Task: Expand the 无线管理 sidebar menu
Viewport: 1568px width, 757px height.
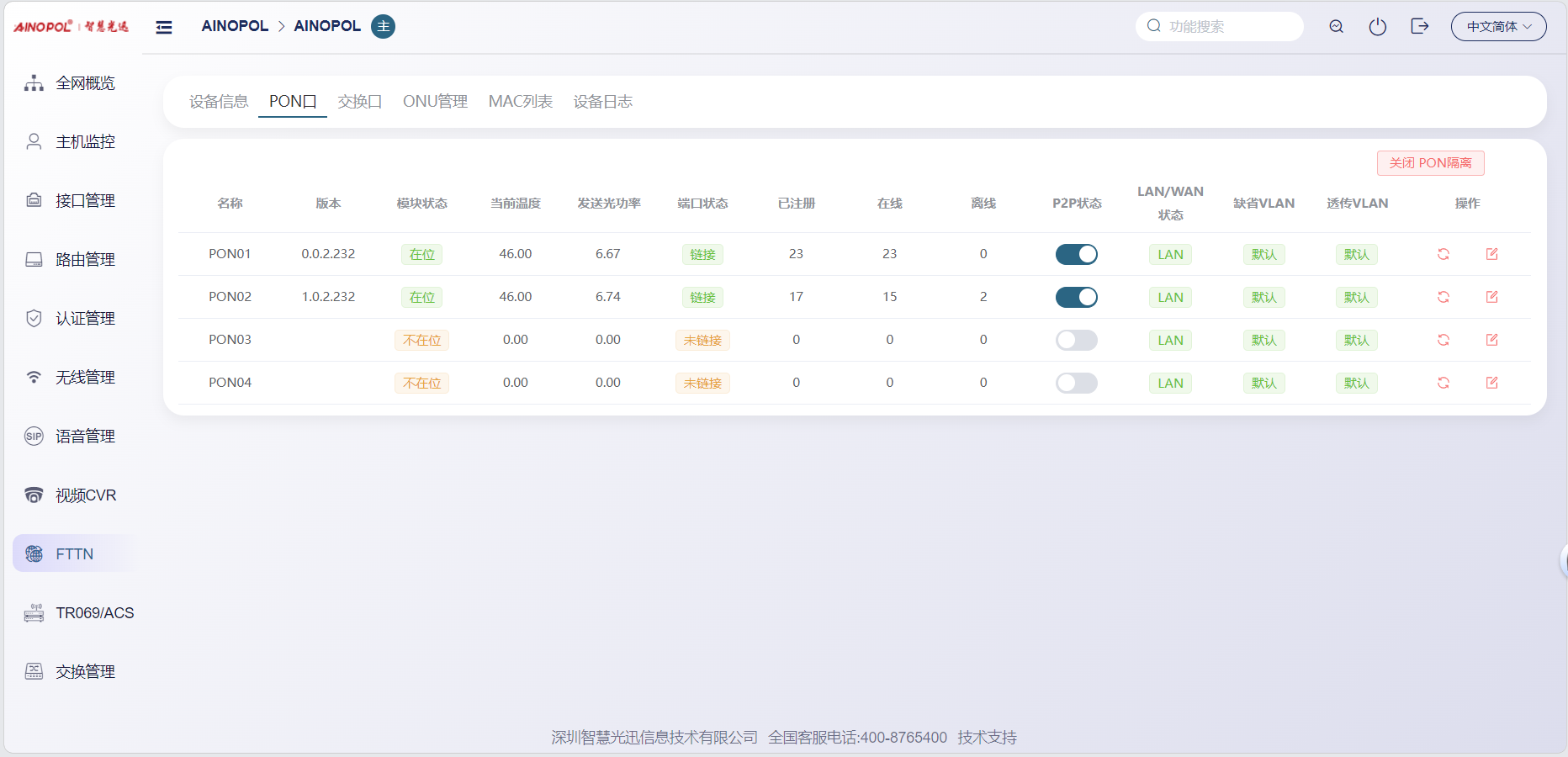Action: (85, 378)
